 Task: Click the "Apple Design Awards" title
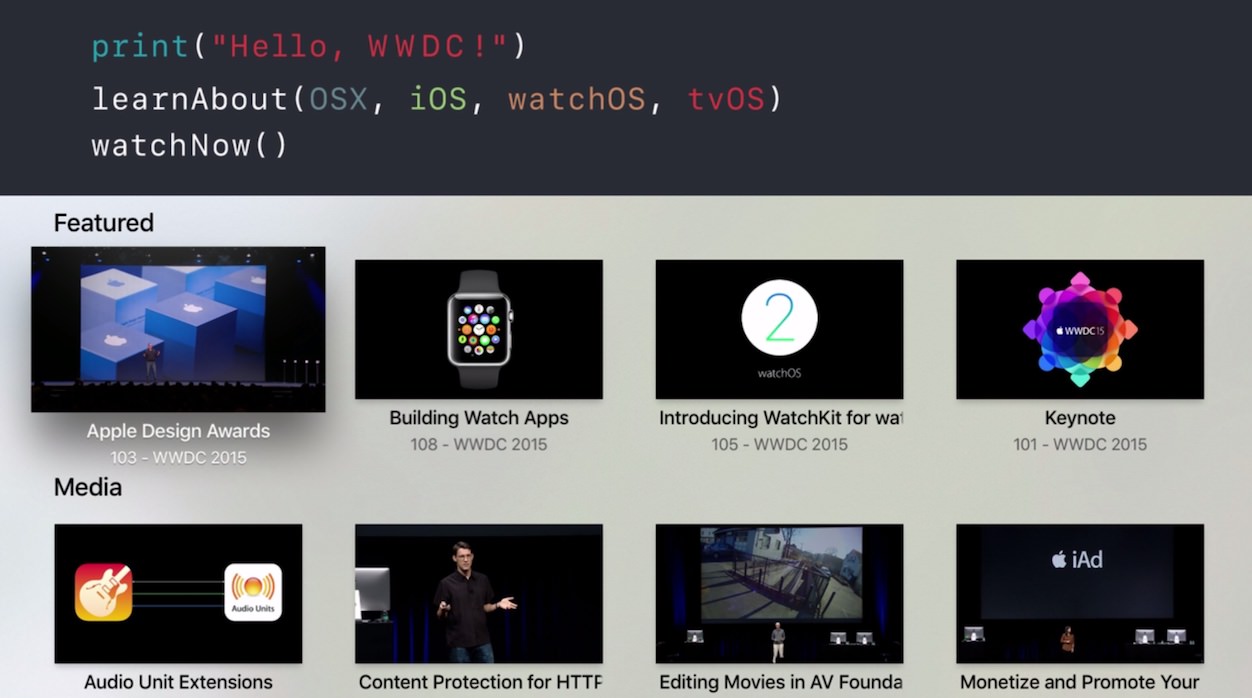pyautogui.click(x=178, y=432)
